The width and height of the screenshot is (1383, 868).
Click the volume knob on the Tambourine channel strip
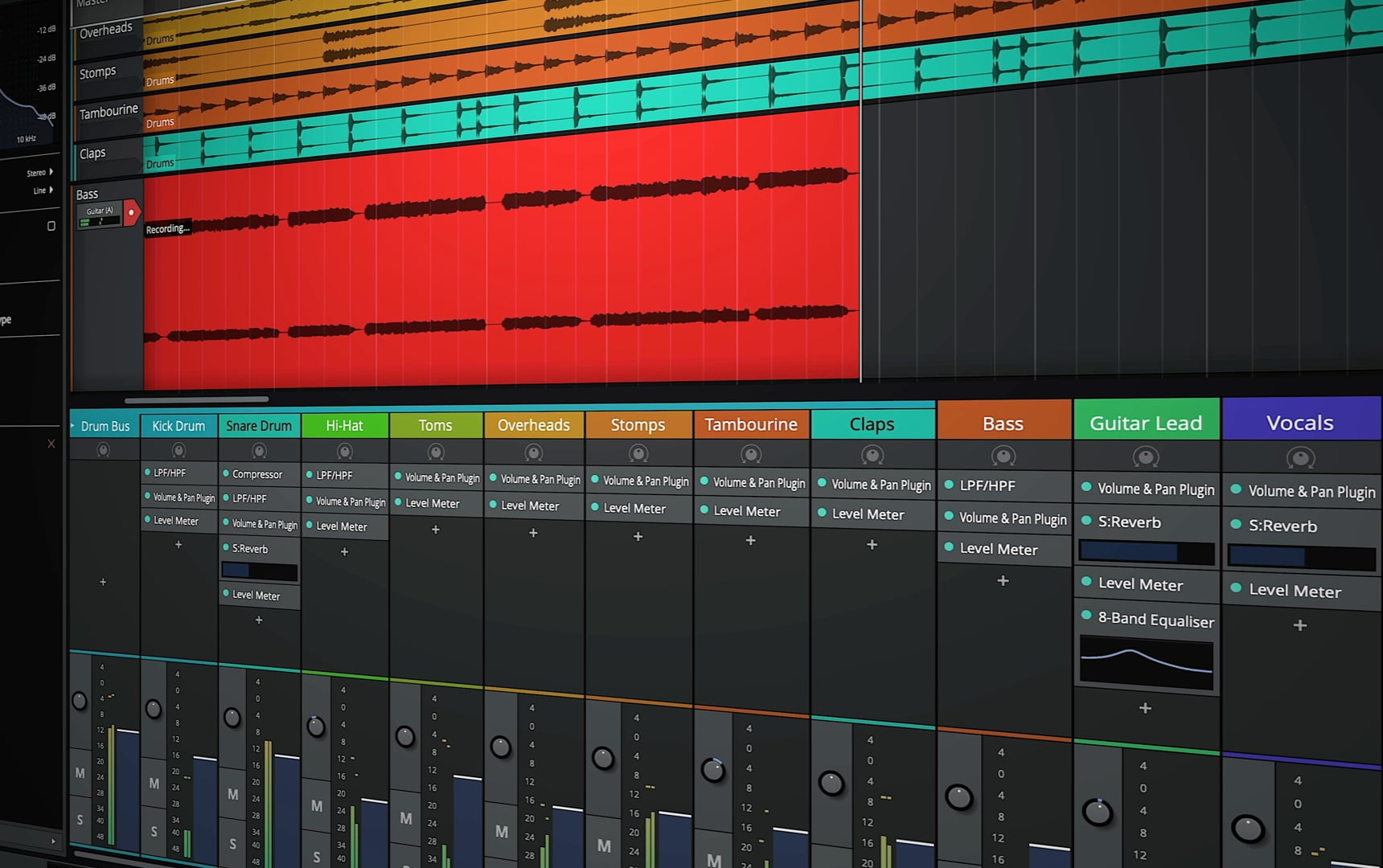coord(713,768)
